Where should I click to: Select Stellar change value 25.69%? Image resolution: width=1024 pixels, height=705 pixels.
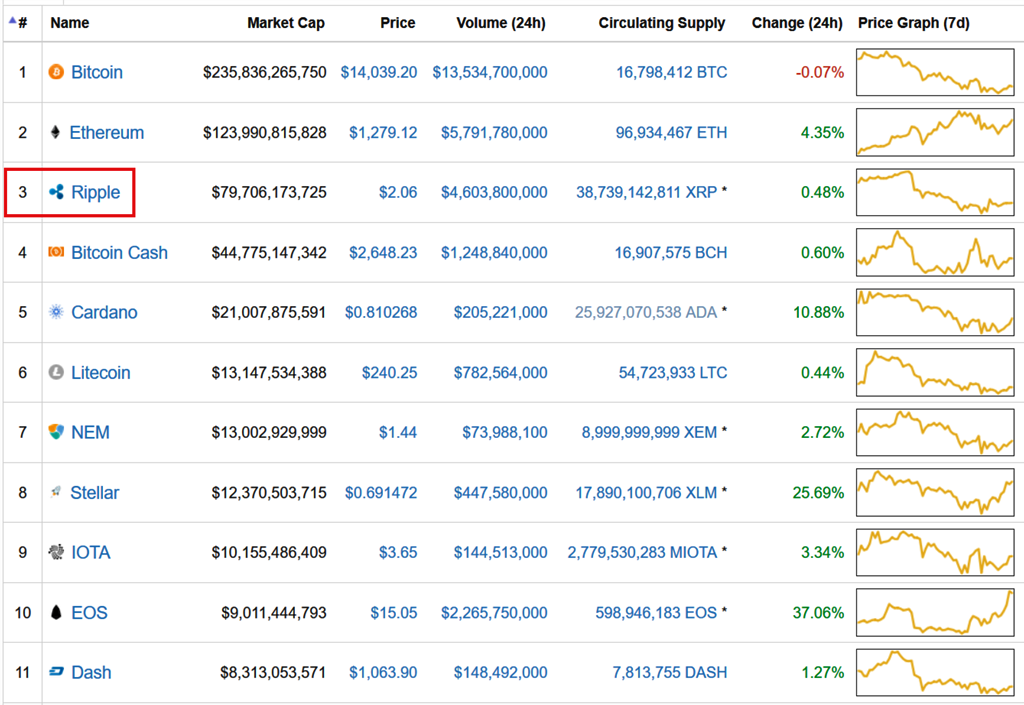818,493
